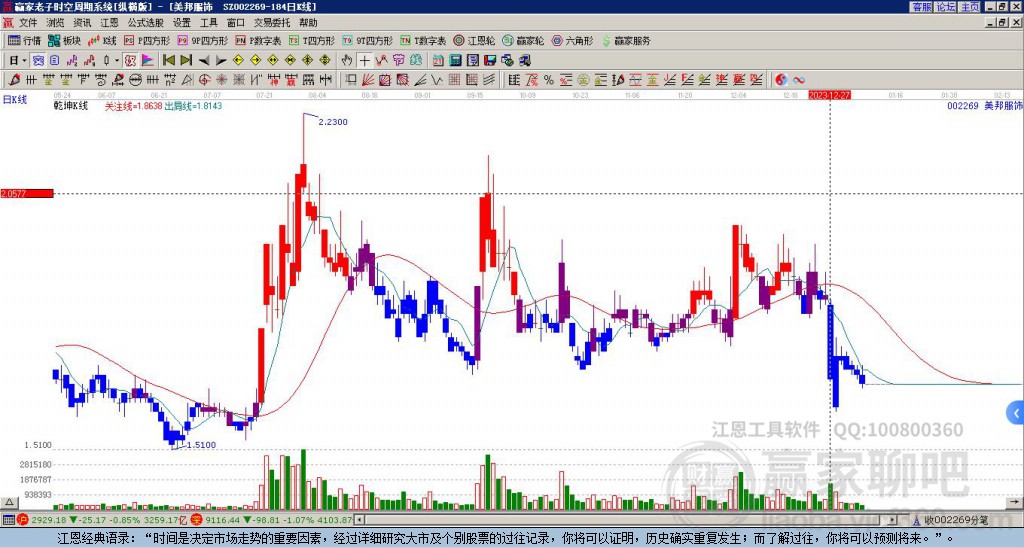Click the infinity loop icon

(799, 80)
